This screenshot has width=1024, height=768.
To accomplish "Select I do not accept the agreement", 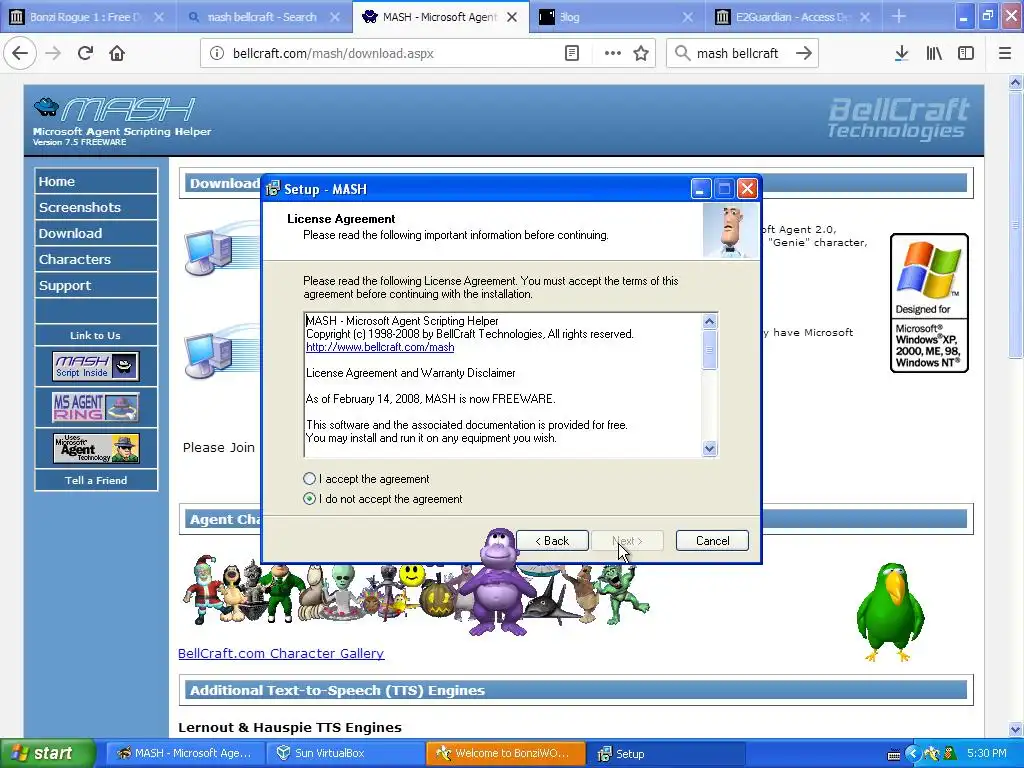I will 310,499.
